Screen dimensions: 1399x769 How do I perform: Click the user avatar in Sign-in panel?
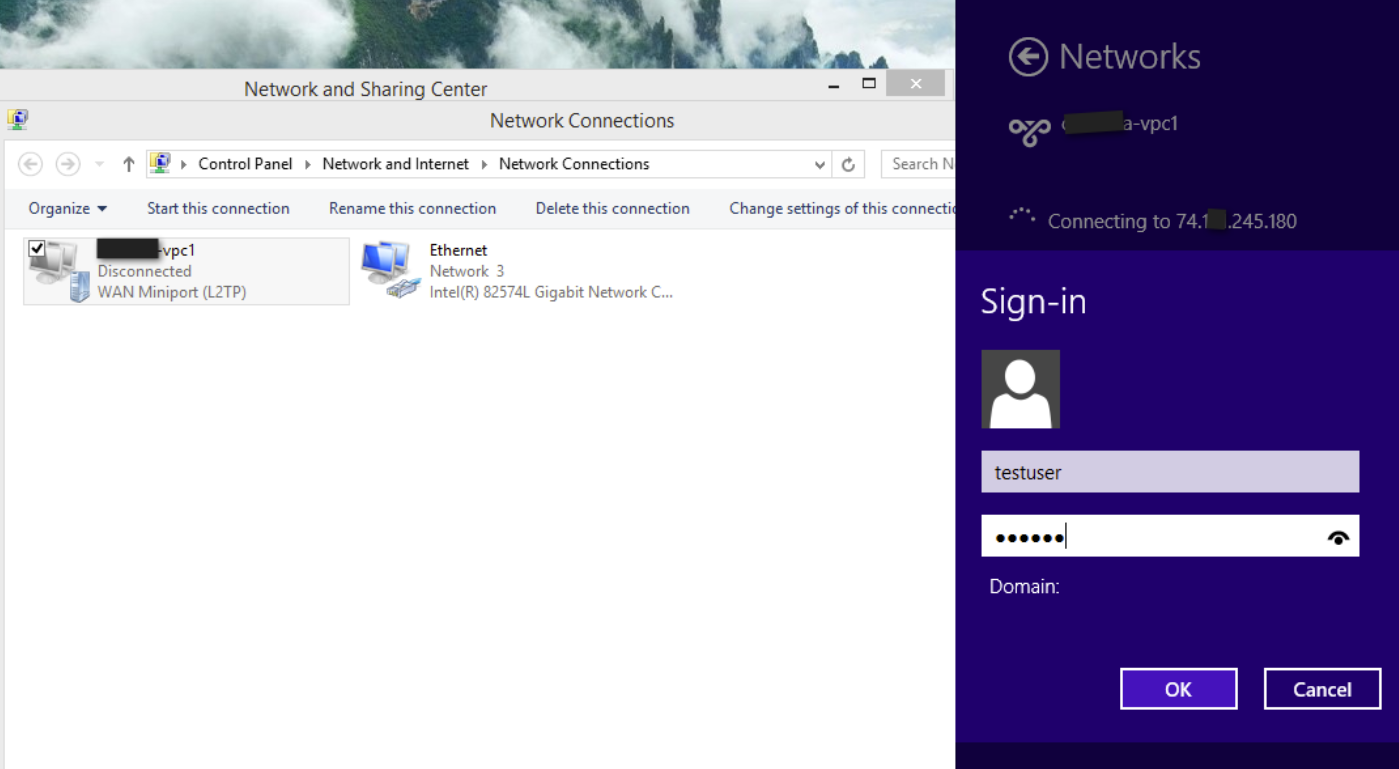point(1019,389)
